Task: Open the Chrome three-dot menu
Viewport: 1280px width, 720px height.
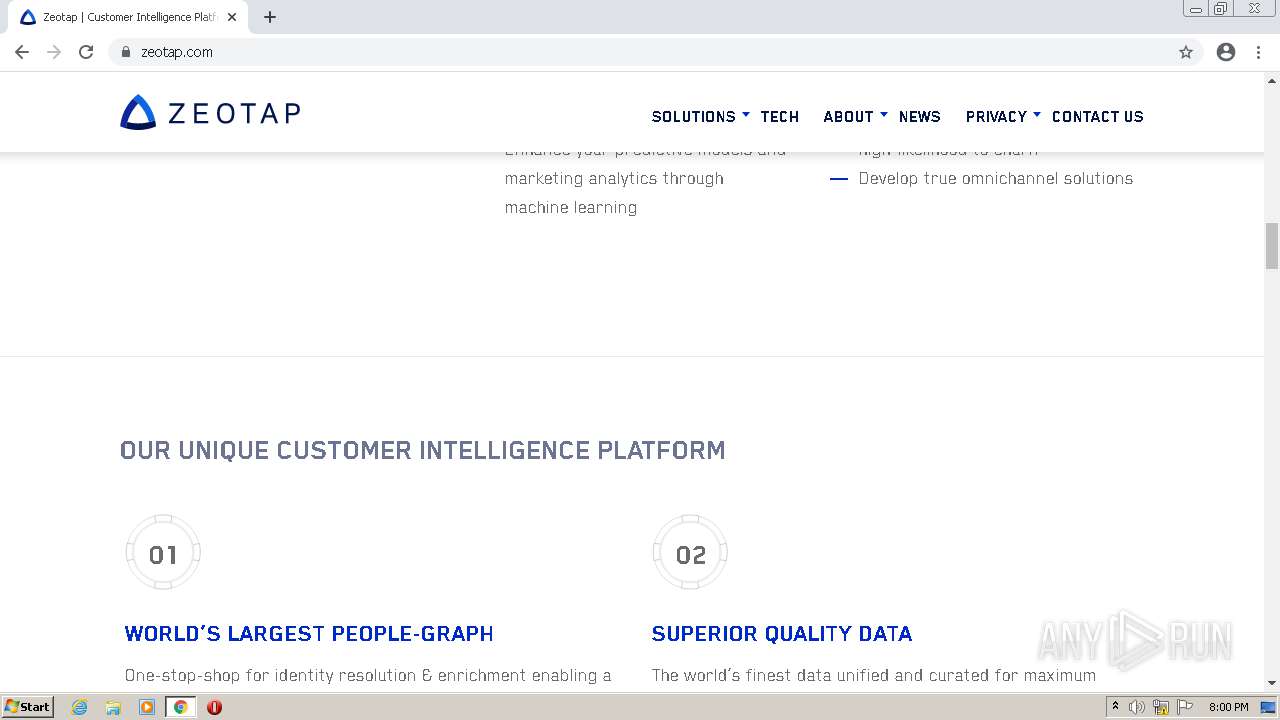Action: [1258, 52]
